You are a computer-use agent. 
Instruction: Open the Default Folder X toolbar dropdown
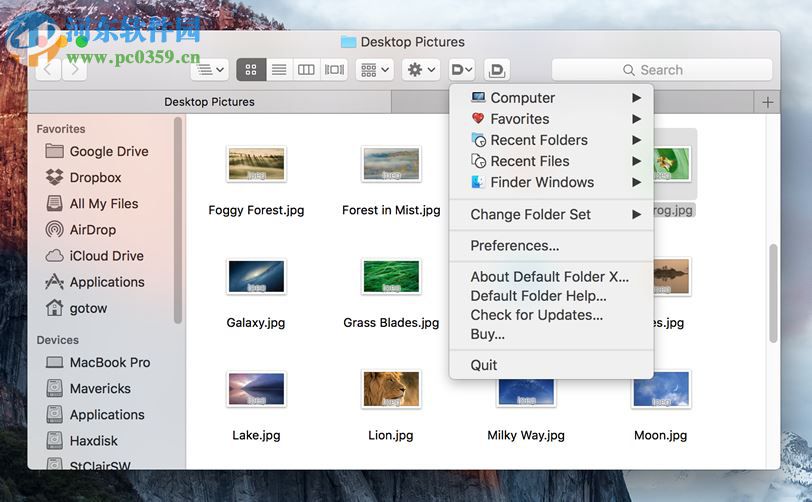coord(462,69)
